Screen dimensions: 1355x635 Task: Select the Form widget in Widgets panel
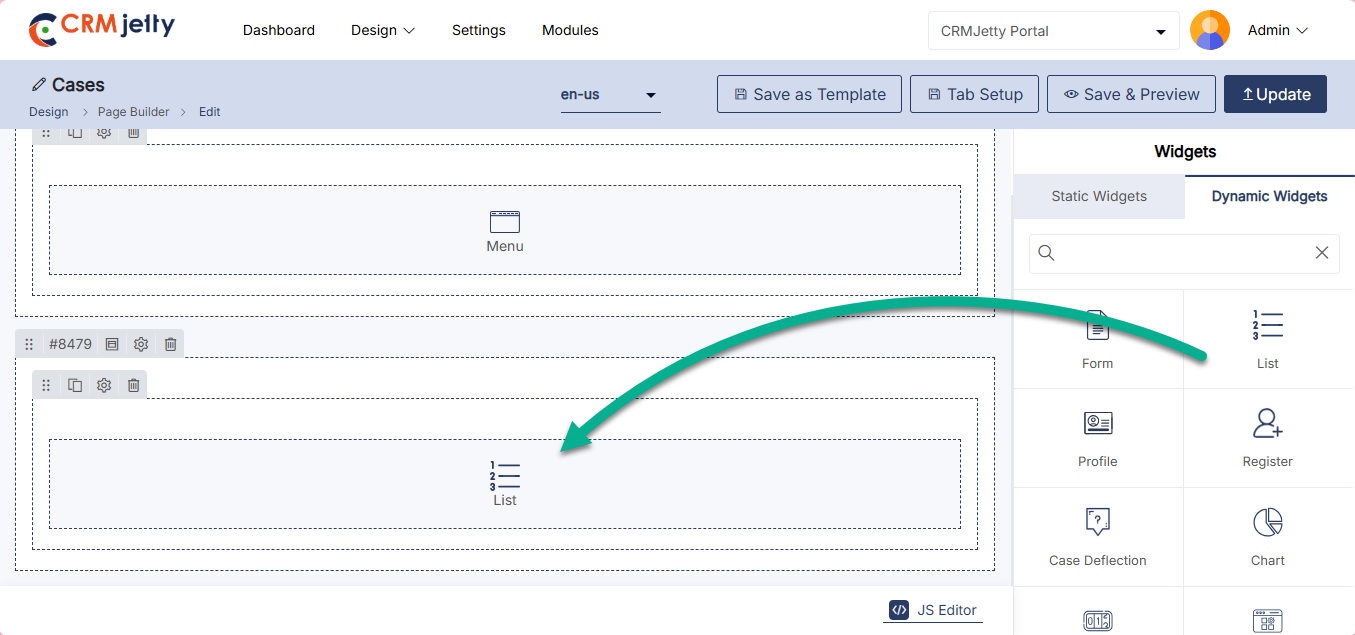tap(1097, 339)
